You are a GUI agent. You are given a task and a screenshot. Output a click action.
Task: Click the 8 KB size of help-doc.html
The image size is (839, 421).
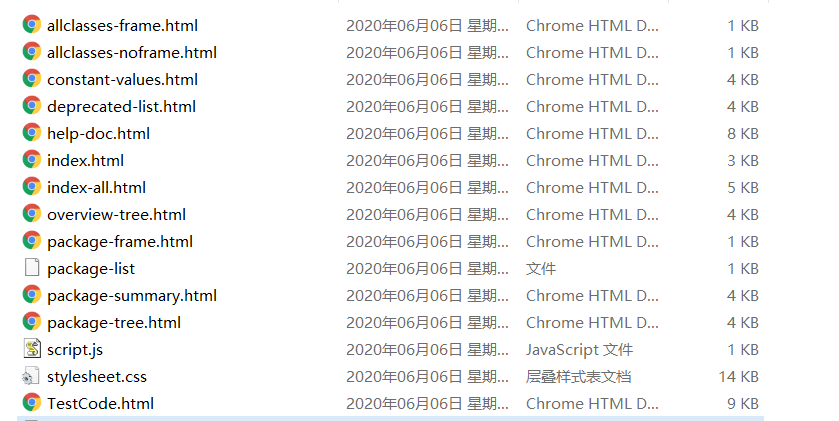click(743, 133)
